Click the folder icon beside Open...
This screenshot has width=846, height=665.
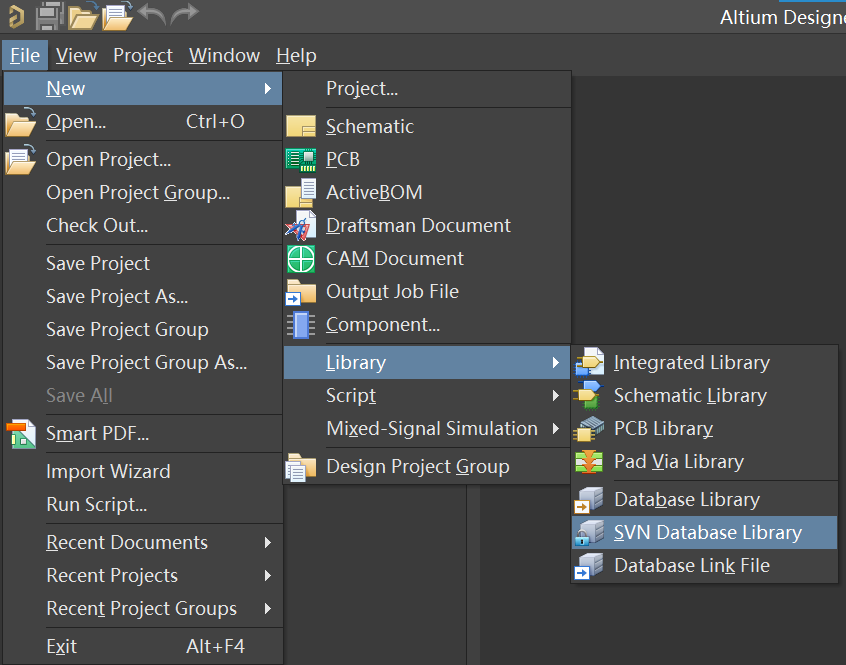point(21,122)
